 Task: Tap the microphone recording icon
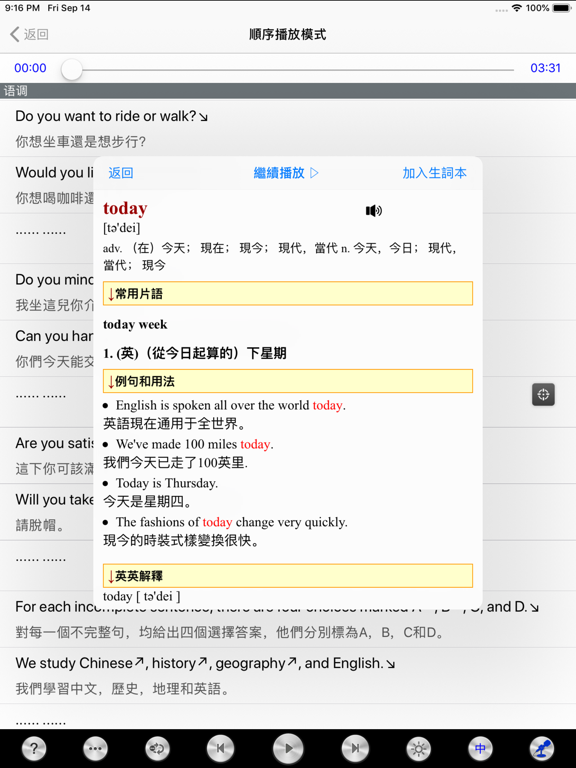click(542, 748)
